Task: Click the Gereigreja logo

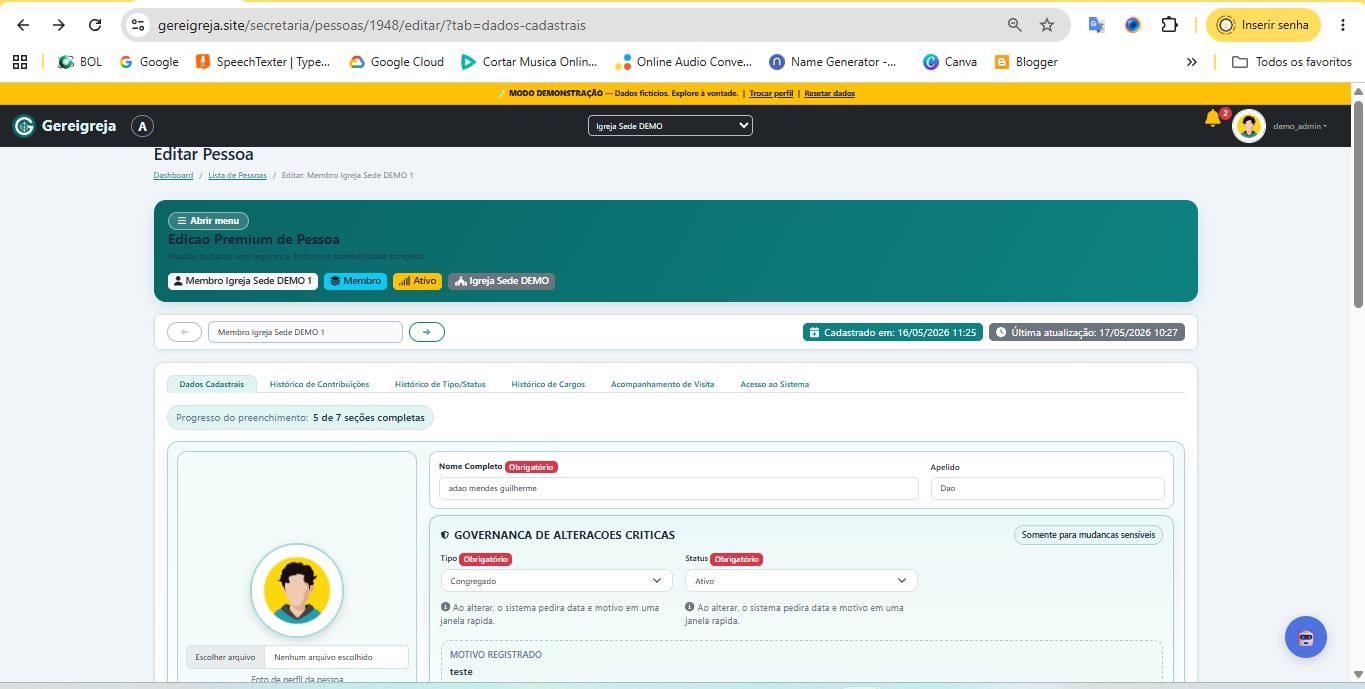Action: [x=65, y=126]
